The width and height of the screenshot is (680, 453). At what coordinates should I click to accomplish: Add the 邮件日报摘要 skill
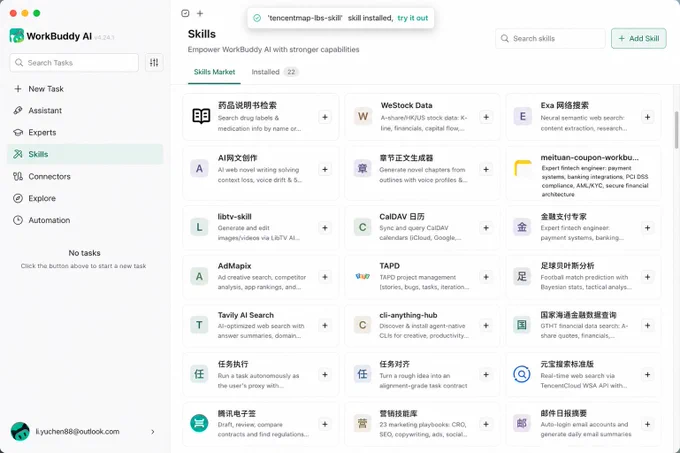coord(647,424)
